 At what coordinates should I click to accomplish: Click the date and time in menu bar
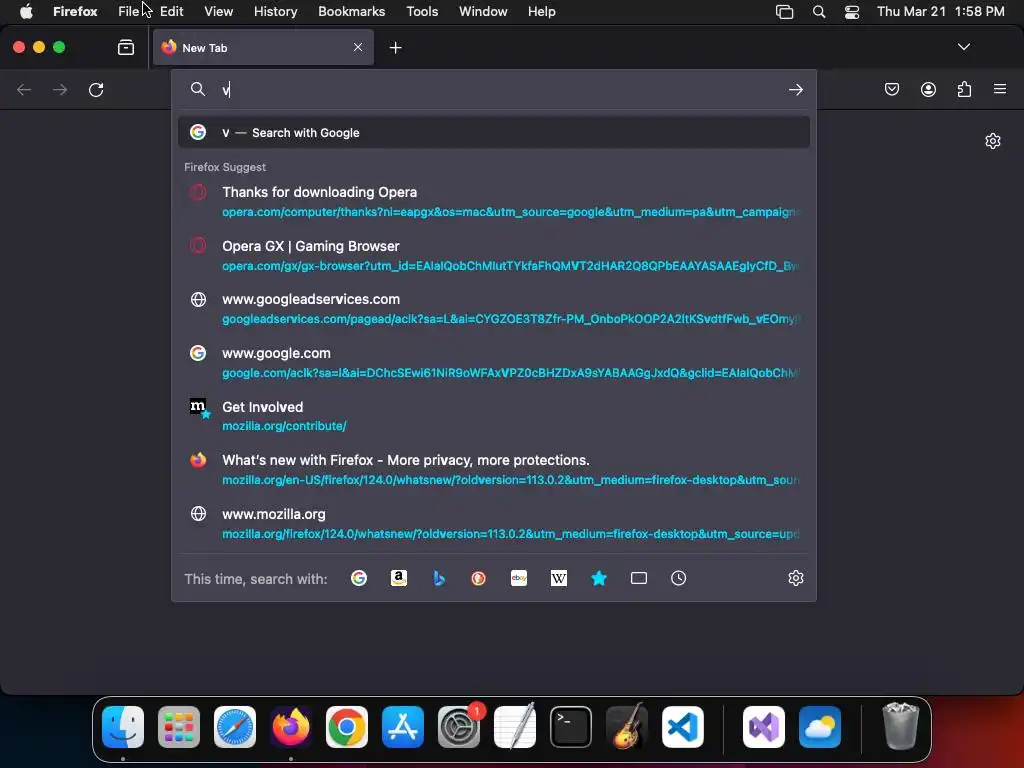click(x=940, y=11)
